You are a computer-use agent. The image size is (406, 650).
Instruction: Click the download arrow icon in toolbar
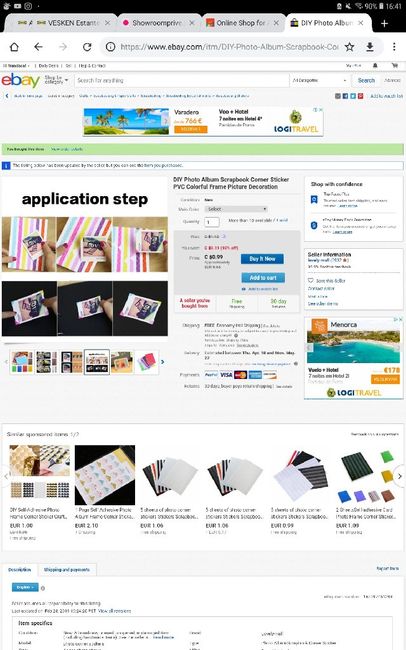pos(370,47)
